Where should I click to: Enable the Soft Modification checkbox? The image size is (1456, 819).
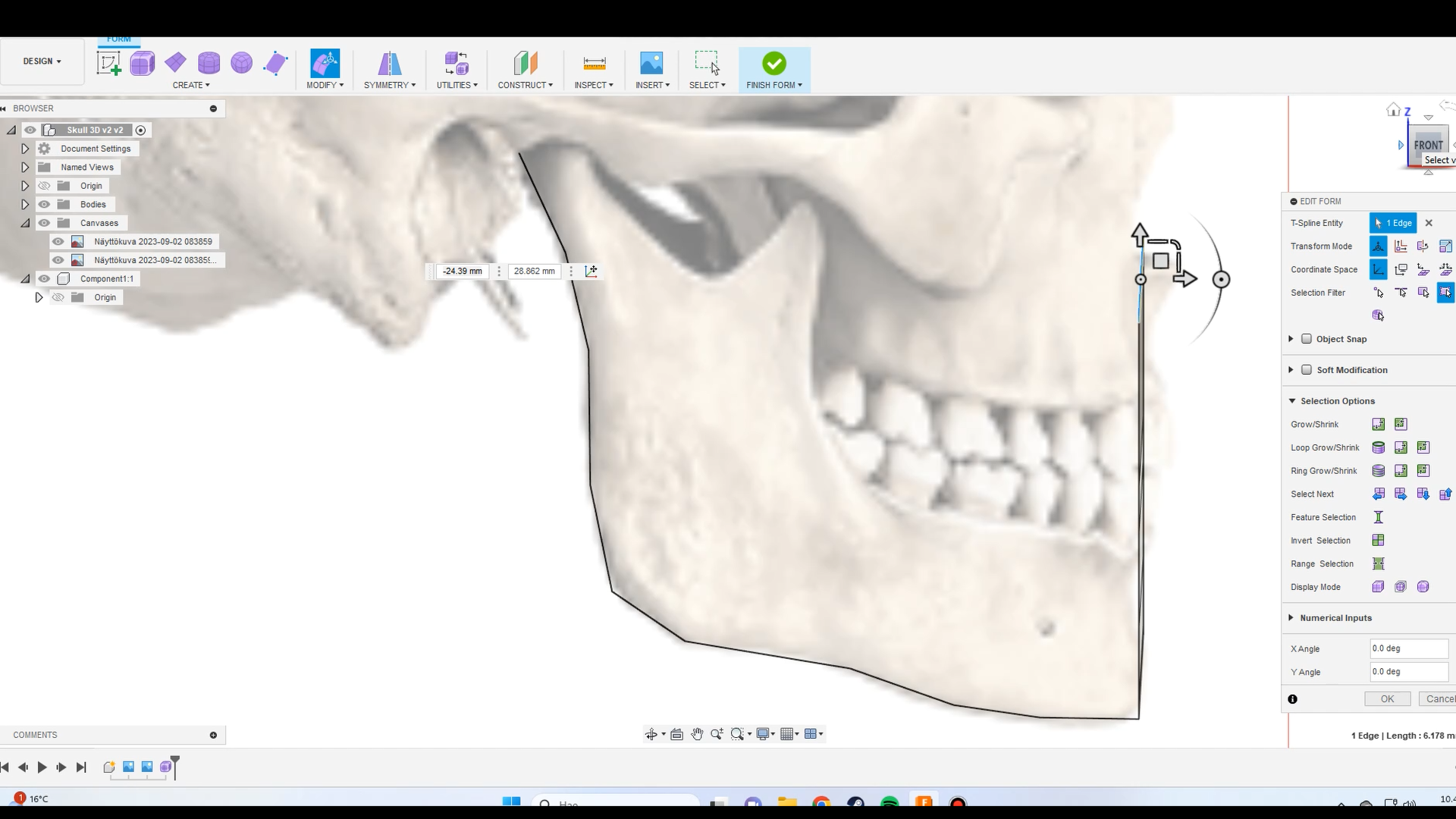click(x=1307, y=370)
